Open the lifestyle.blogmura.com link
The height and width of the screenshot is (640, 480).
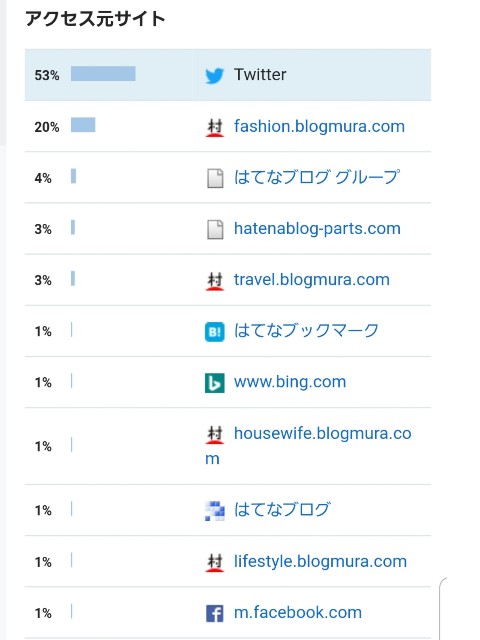tap(320, 562)
